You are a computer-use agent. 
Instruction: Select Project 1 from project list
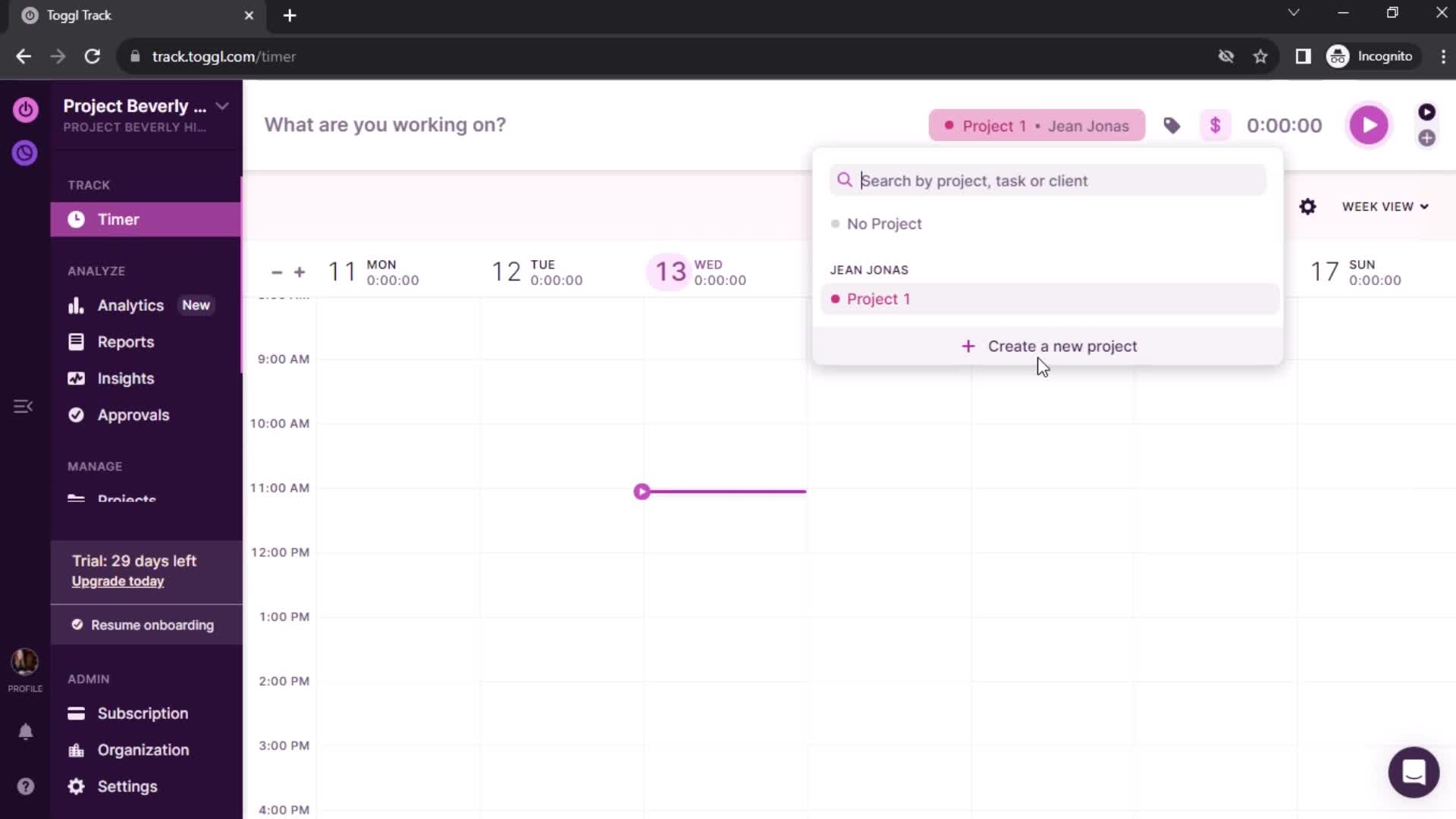coord(877,299)
